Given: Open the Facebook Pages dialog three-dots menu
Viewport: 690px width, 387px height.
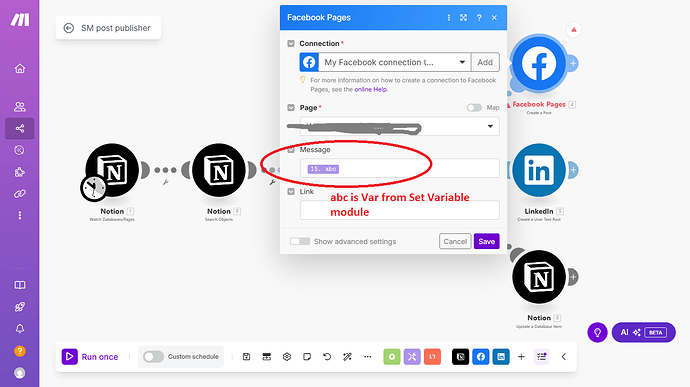Looking at the screenshot, I should 448,18.
